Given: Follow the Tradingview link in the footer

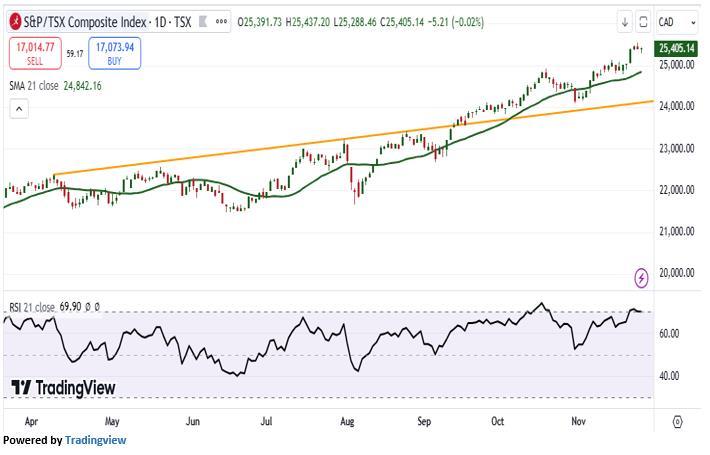Looking at the screenshot, I should point(95,440).
